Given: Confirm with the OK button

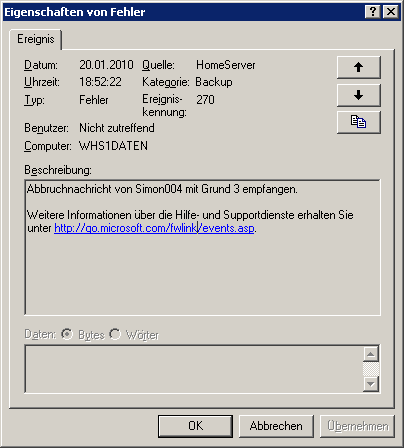Looking at the screenshot, I should [195, 426].
